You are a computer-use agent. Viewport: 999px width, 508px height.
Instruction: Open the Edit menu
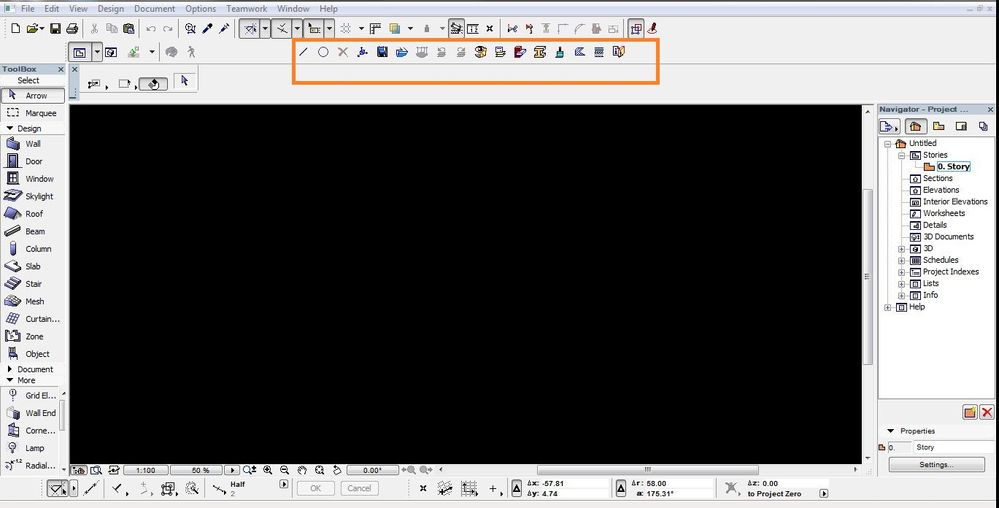(x=52, y=9)
